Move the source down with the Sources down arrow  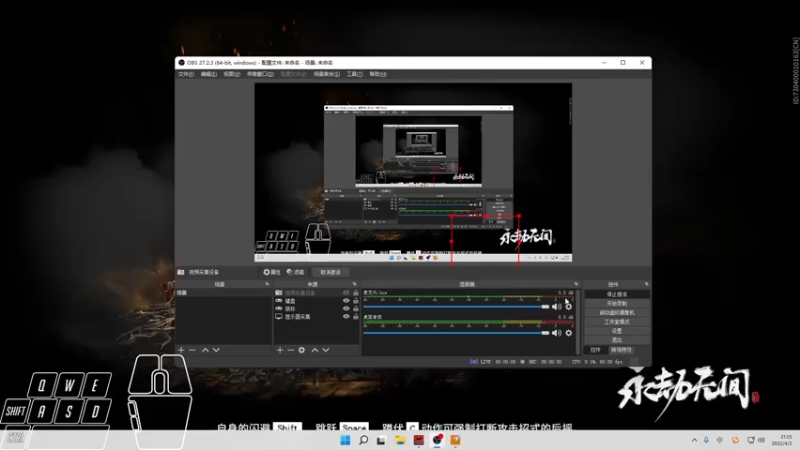(326, 350)
